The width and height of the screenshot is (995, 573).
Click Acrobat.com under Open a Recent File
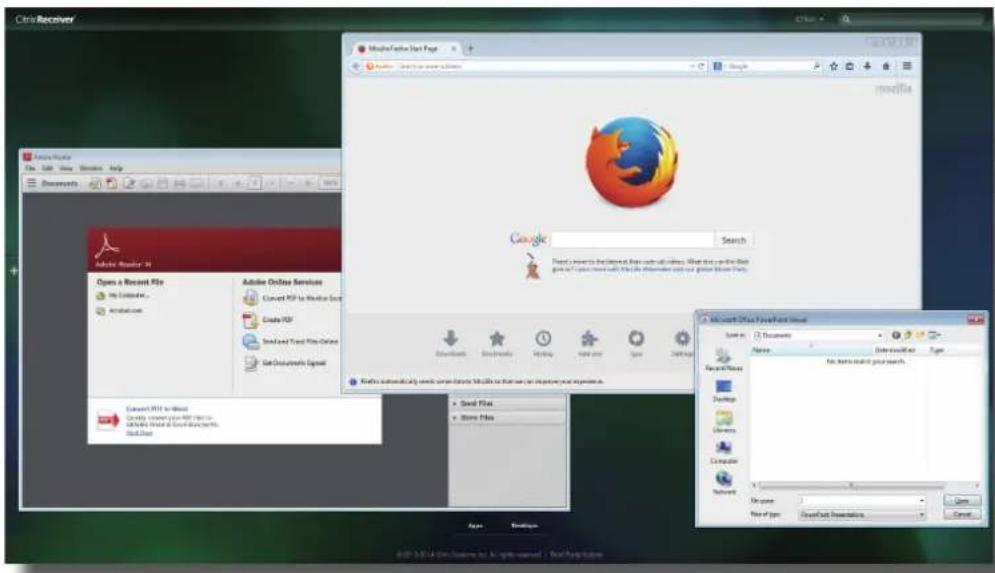[119, 311]
